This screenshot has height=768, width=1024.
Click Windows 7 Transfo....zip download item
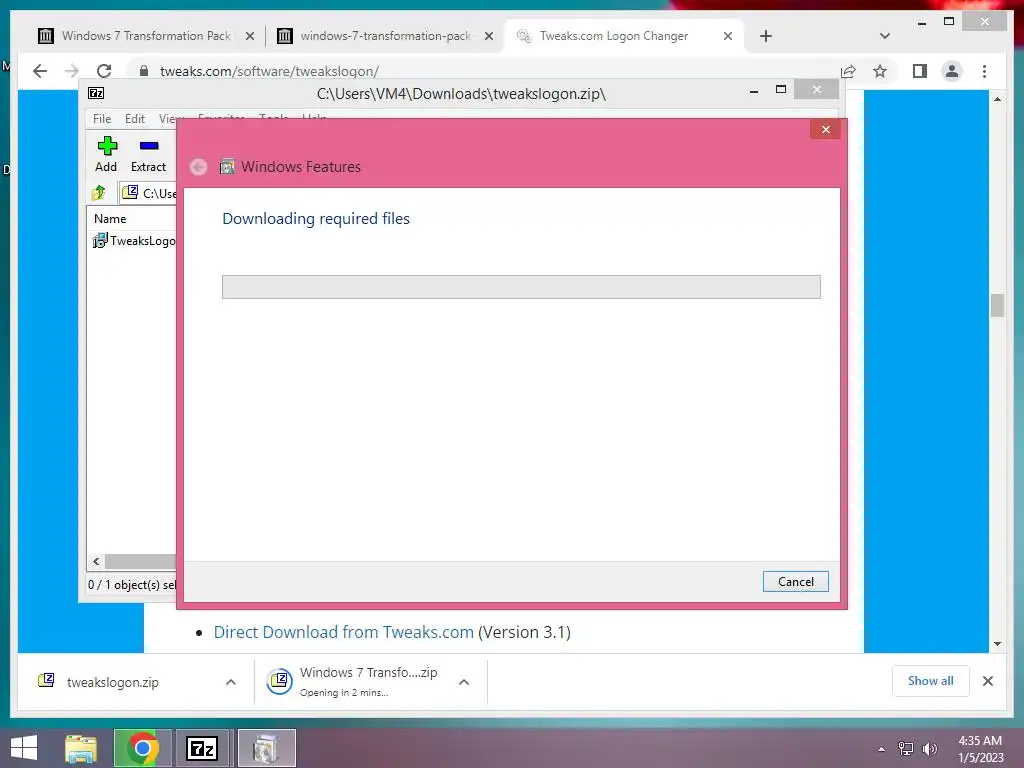point(353,682)
